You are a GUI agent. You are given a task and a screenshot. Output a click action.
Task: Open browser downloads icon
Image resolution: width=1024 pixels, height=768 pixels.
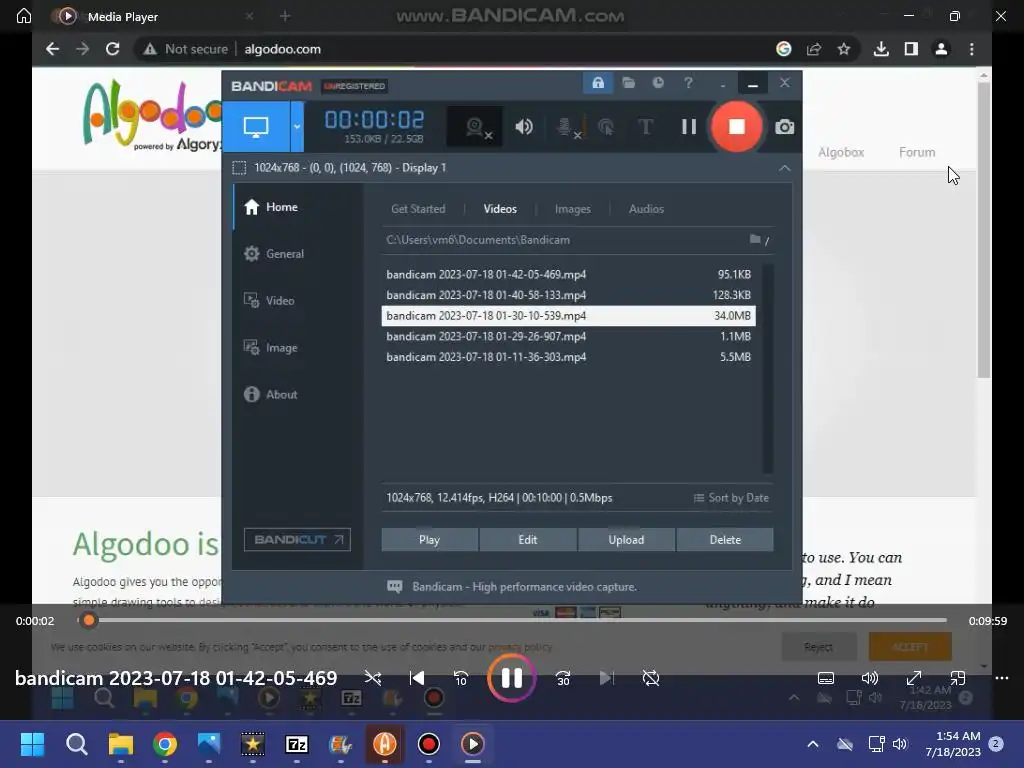[881, 49]
